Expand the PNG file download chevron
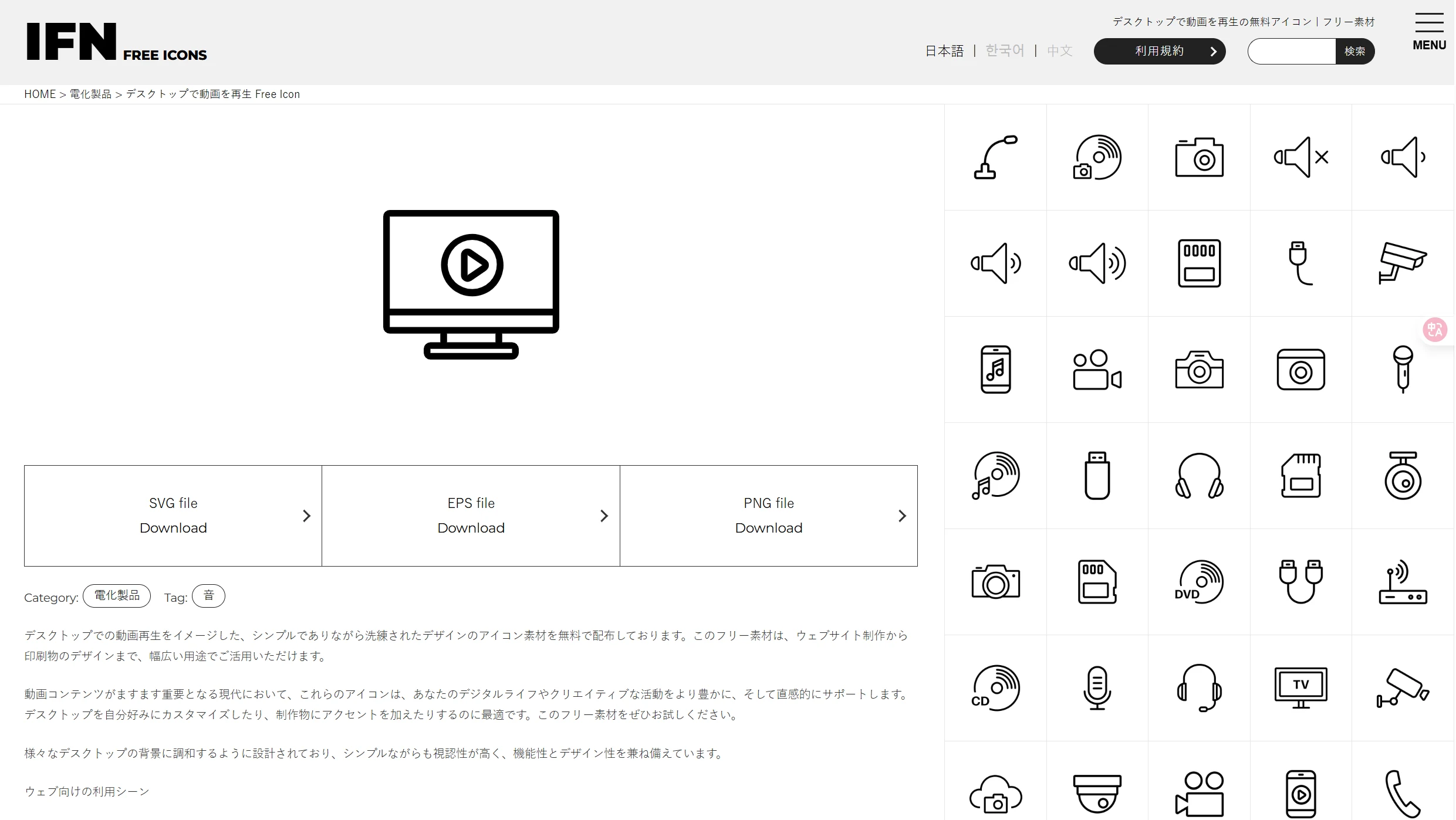 tap(902, 516)
